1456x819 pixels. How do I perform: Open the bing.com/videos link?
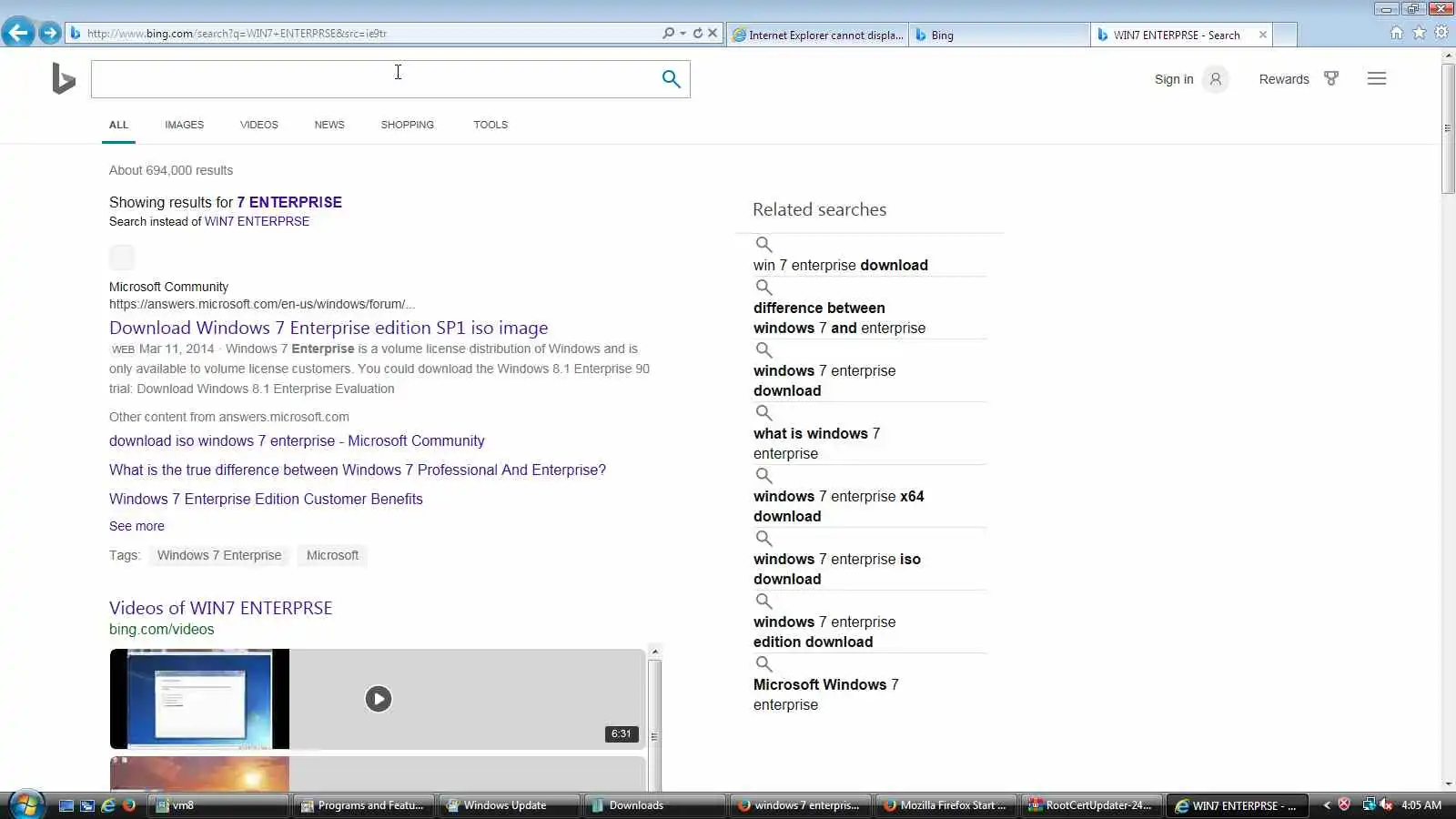click(162, 629)
